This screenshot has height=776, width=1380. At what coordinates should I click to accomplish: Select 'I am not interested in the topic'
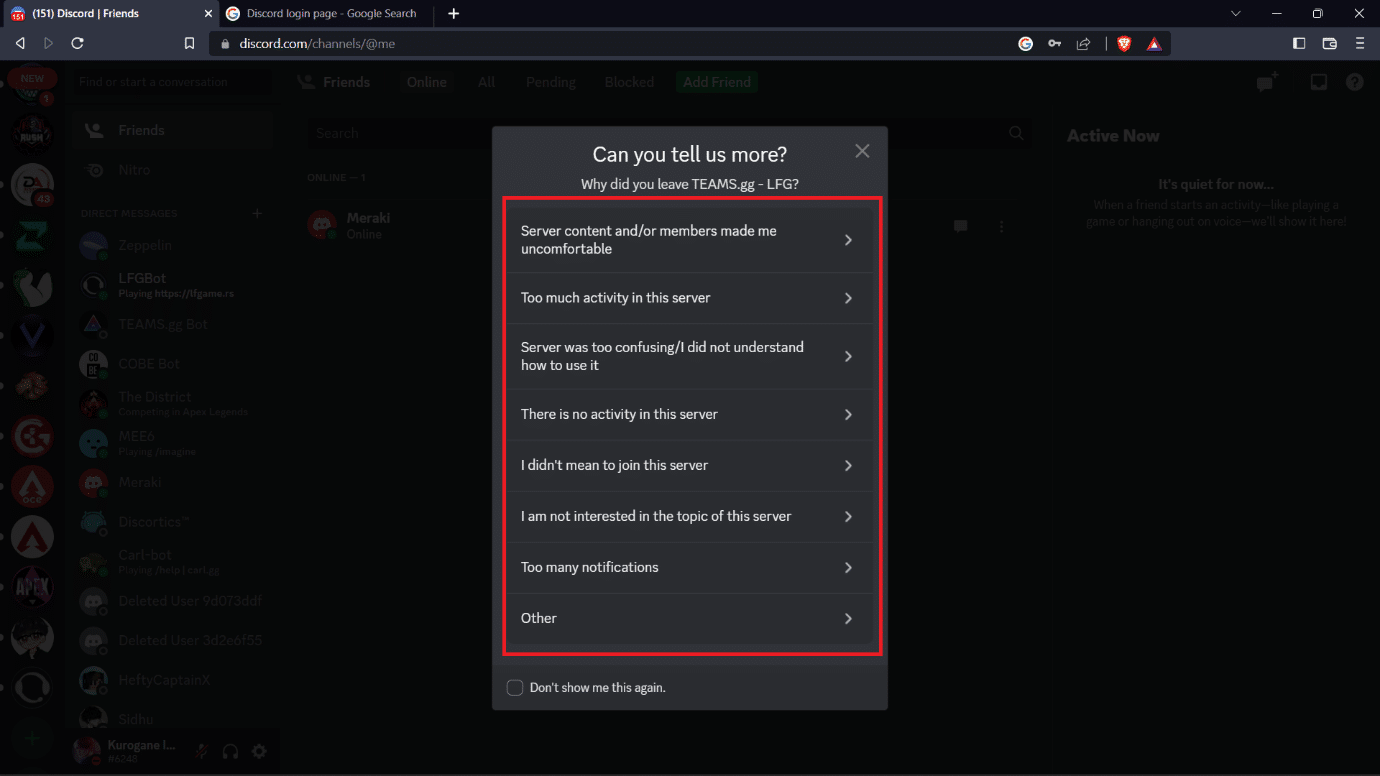point(688,516)
